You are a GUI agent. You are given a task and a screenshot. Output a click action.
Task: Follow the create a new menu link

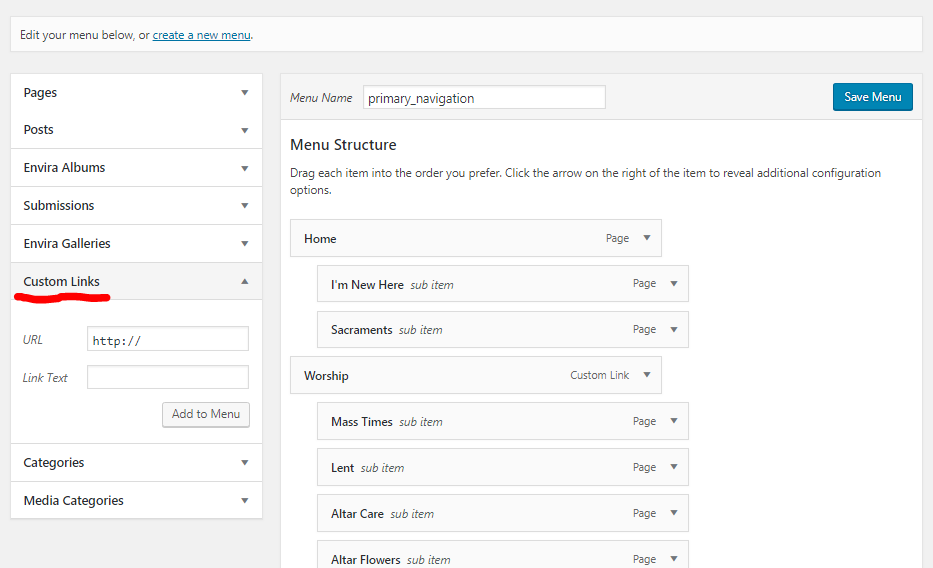click(201, 35)
